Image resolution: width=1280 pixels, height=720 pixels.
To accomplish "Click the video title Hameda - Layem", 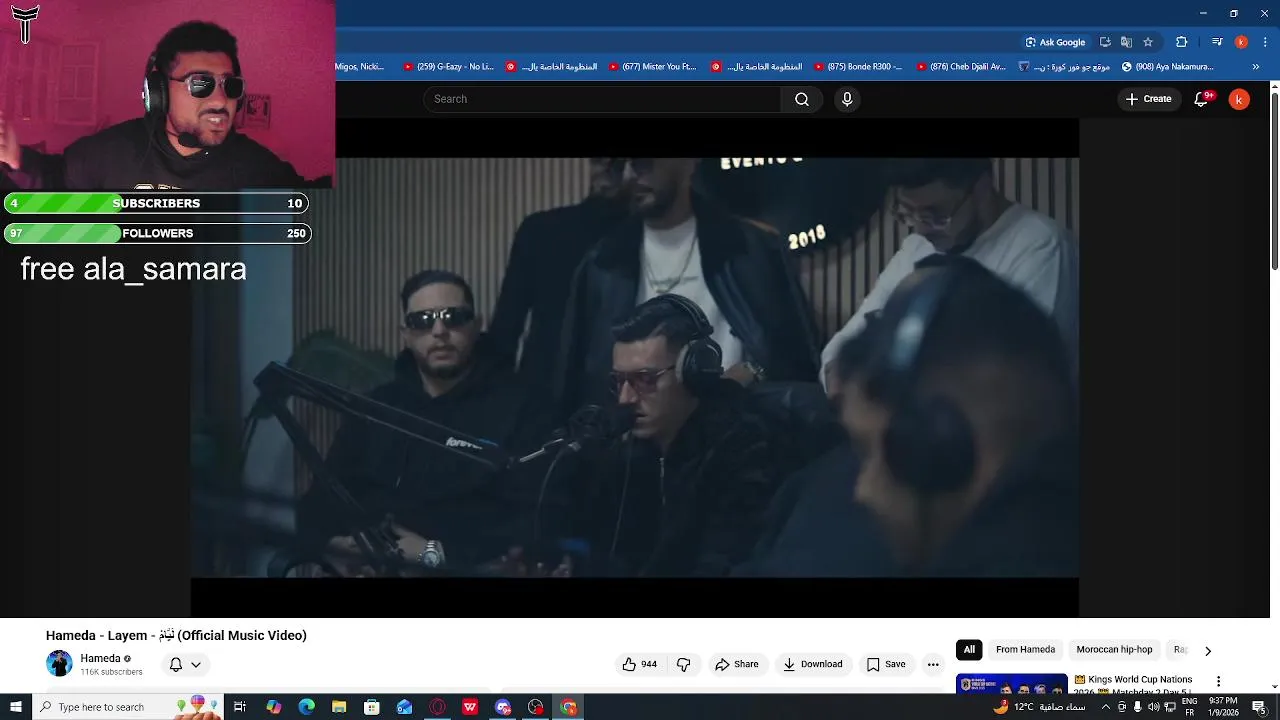I will (176, 635).
